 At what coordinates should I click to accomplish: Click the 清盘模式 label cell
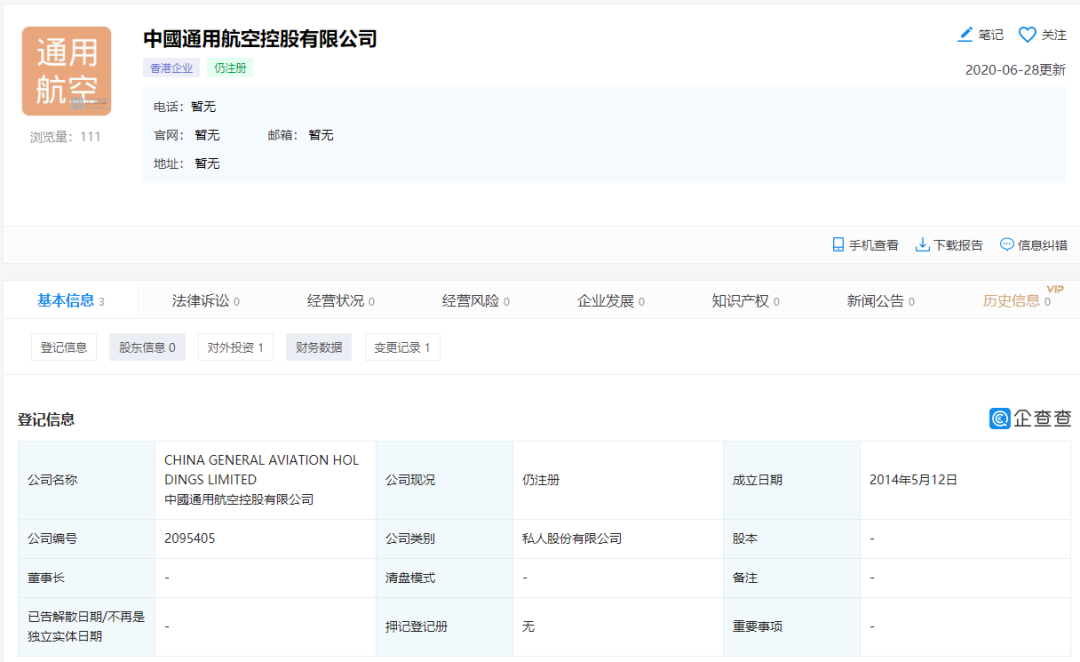click(x=444, y=577)
